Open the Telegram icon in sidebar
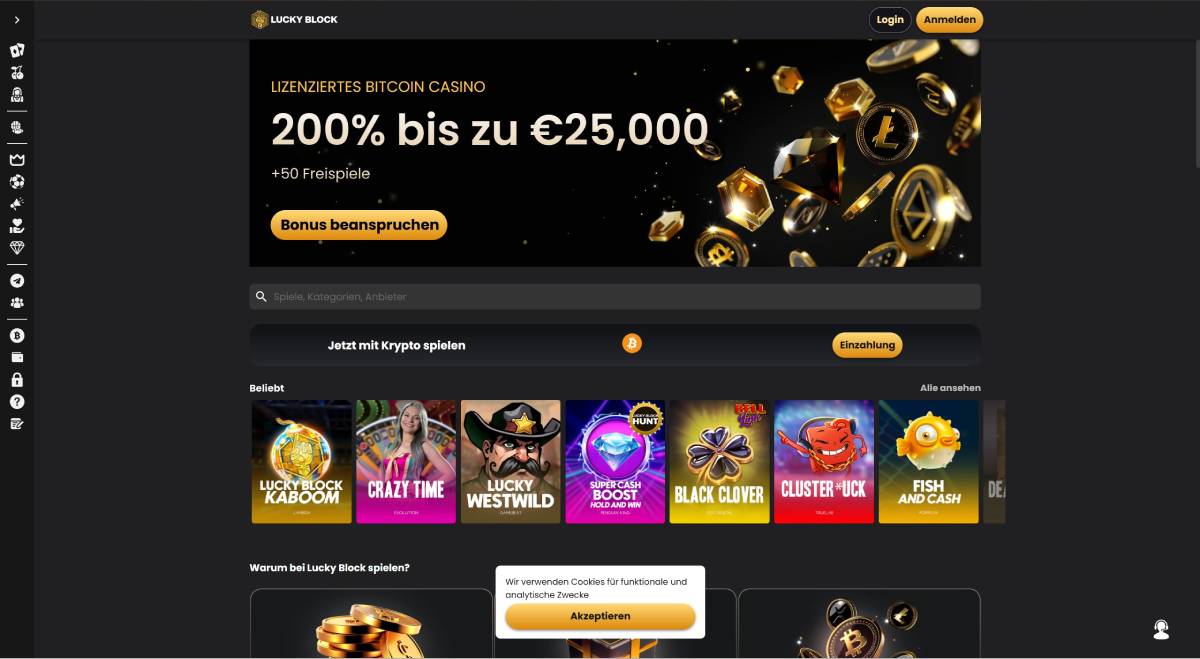 pyautogui.click(x=17, y=281)
